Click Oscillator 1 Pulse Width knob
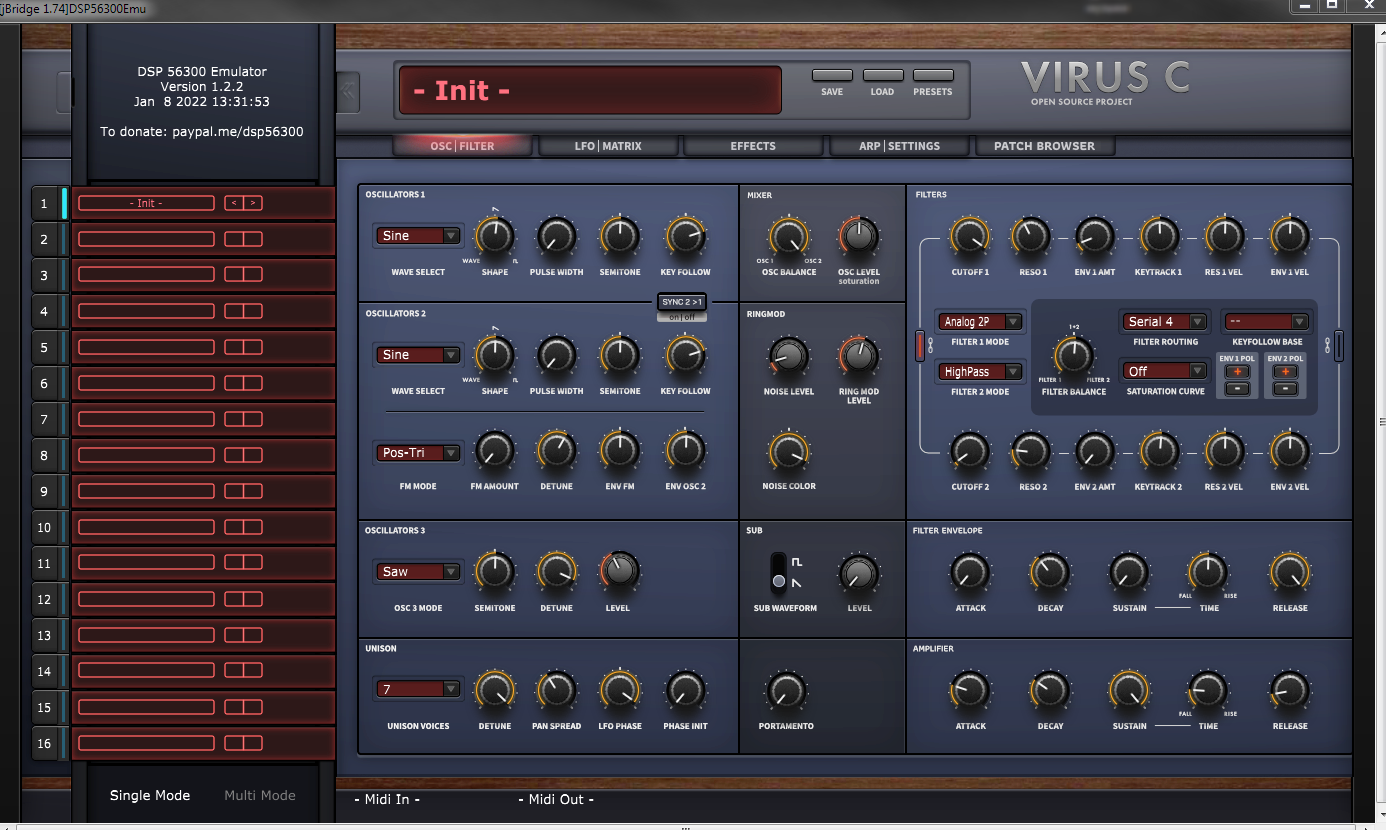 pos(557,236)
